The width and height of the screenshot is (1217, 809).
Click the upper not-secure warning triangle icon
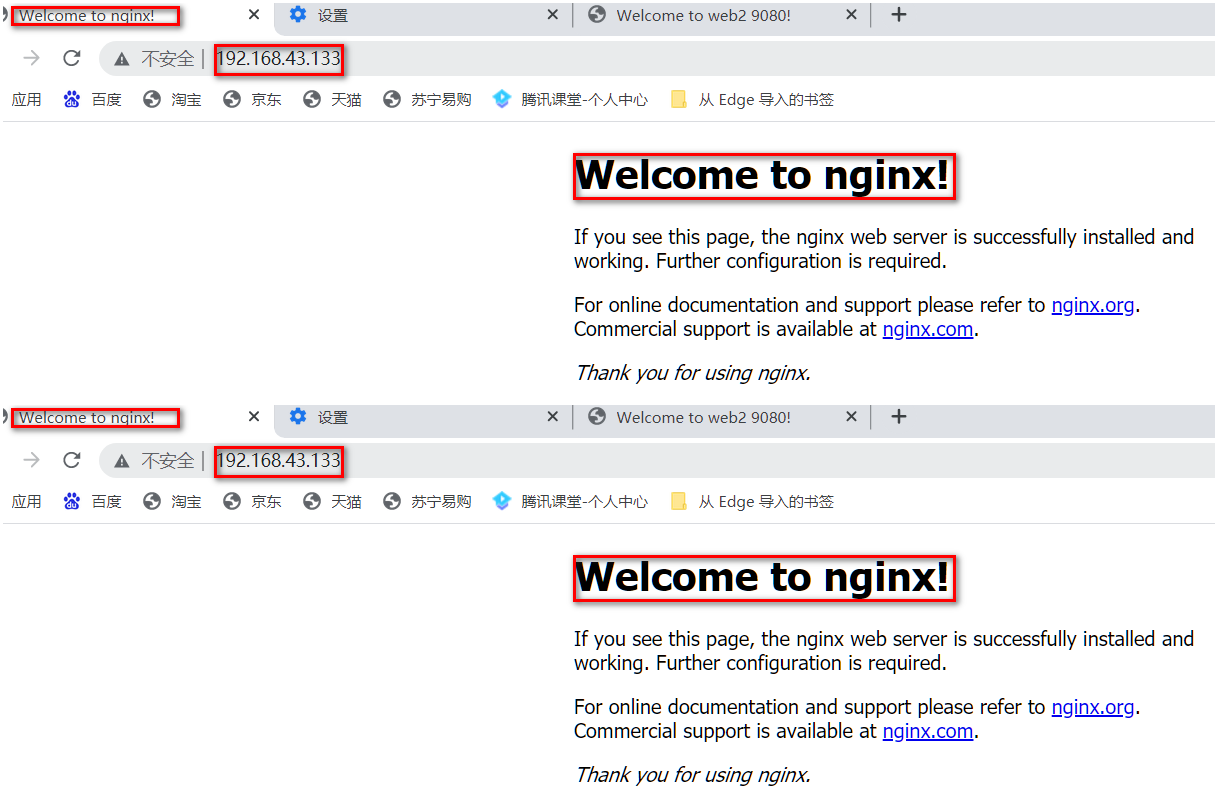[x=122, y=59]
